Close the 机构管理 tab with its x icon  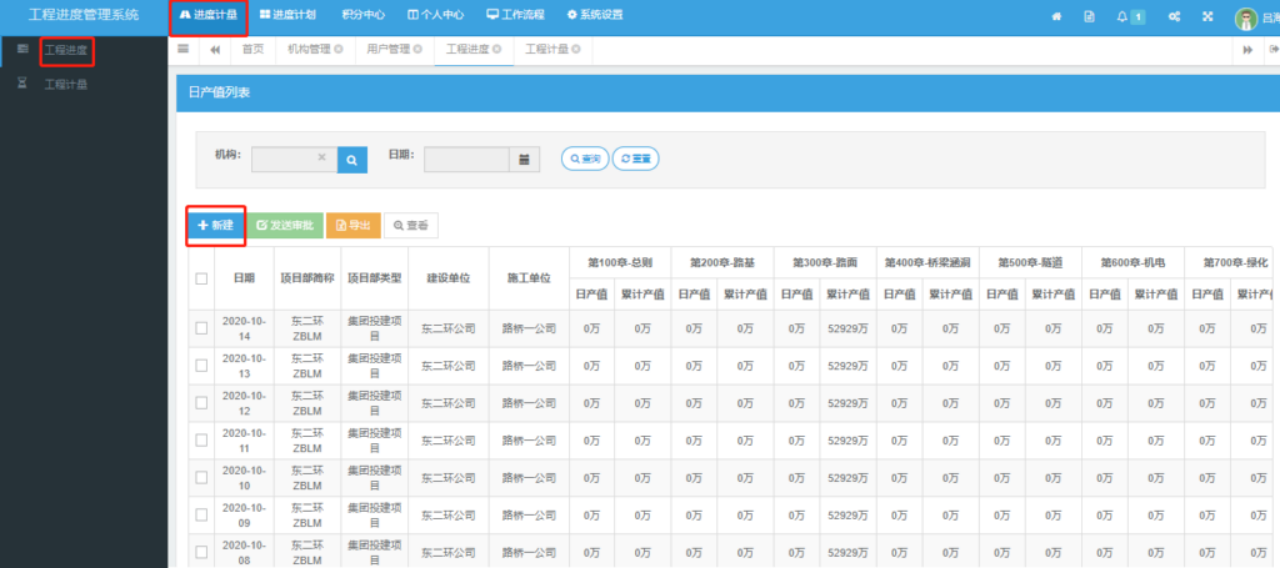[x=339, y=49]
